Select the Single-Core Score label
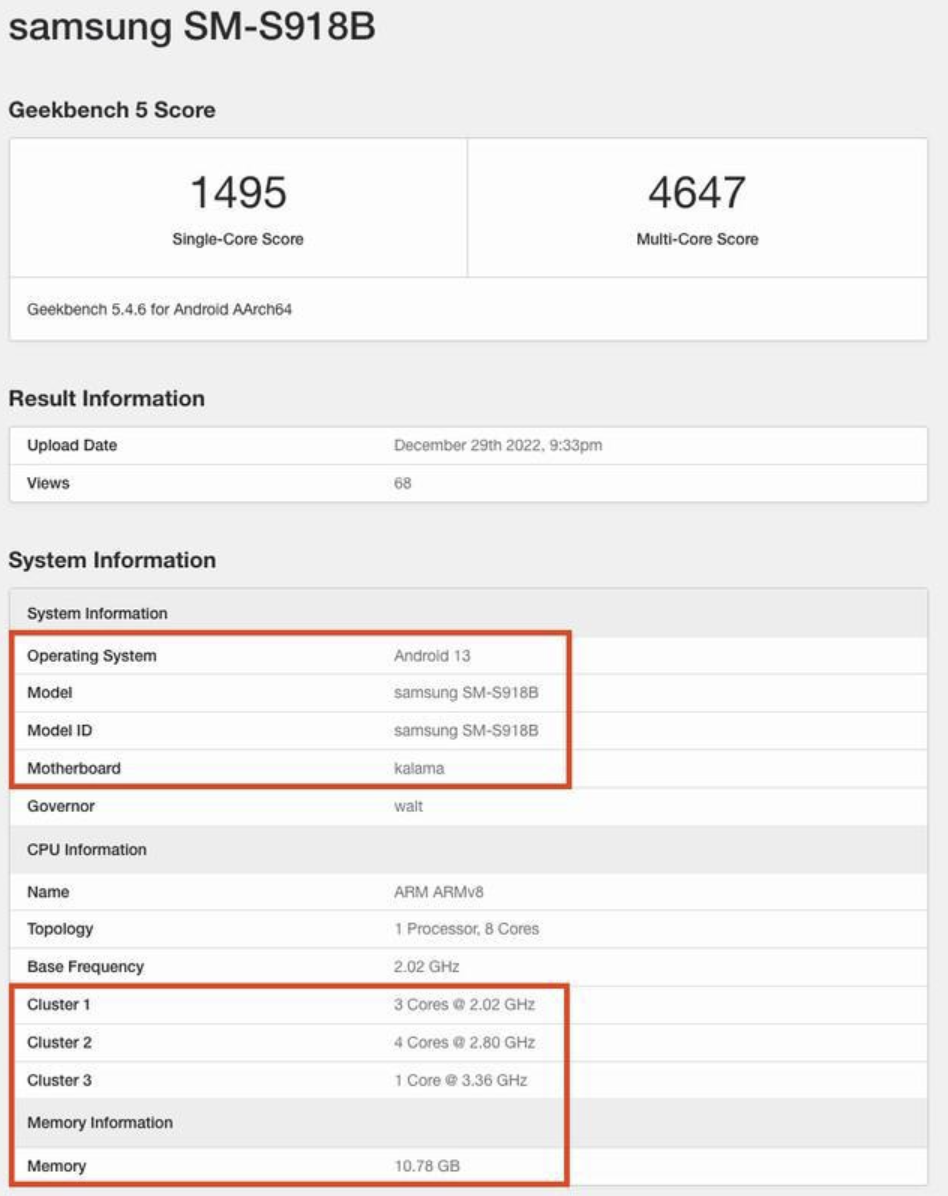948x1196 pixels. (x=238, y=239)
